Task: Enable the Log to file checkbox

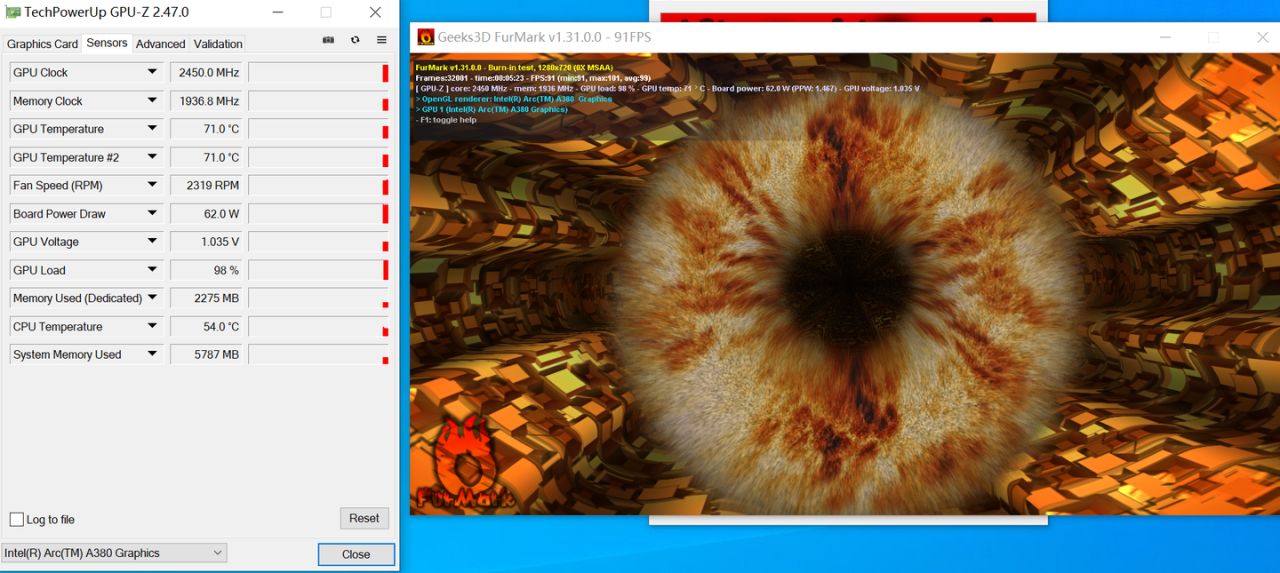Action: 17,520
